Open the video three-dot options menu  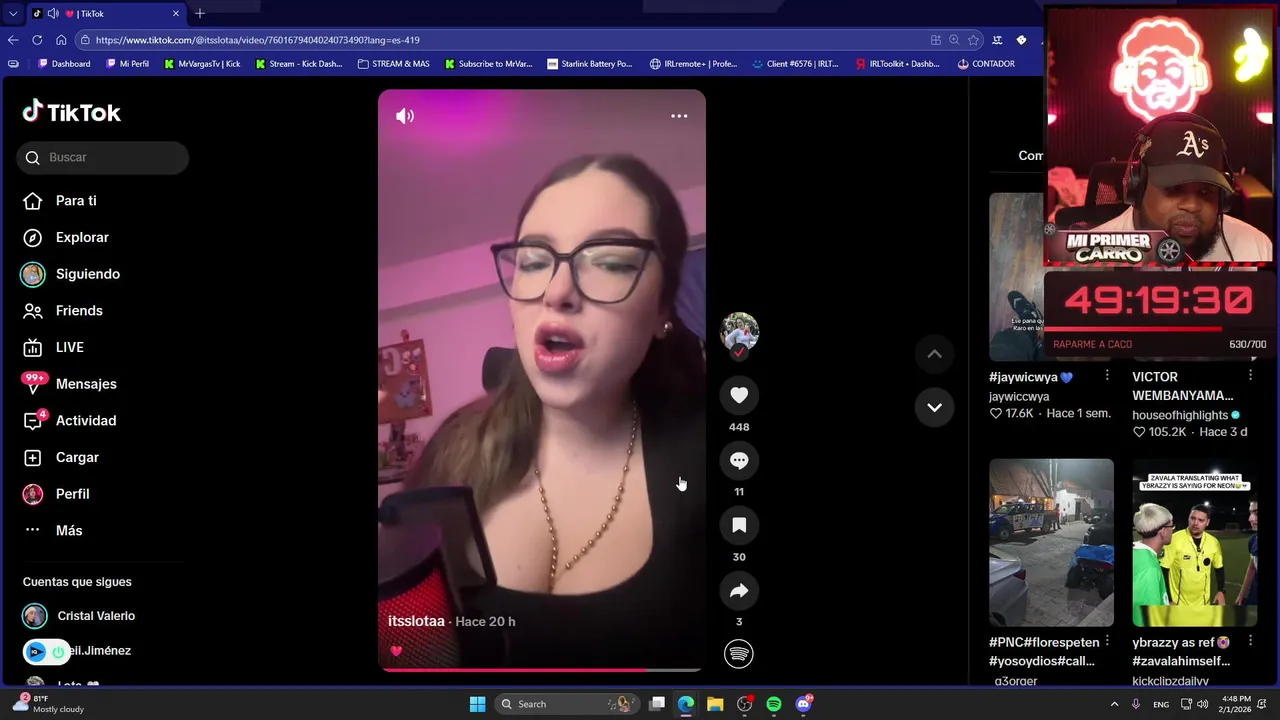point(679,116)
